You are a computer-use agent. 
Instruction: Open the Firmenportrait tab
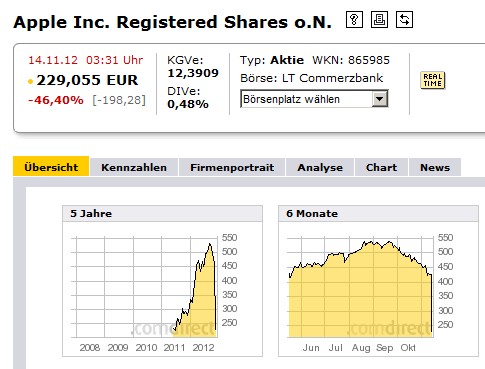coord(232,167)
